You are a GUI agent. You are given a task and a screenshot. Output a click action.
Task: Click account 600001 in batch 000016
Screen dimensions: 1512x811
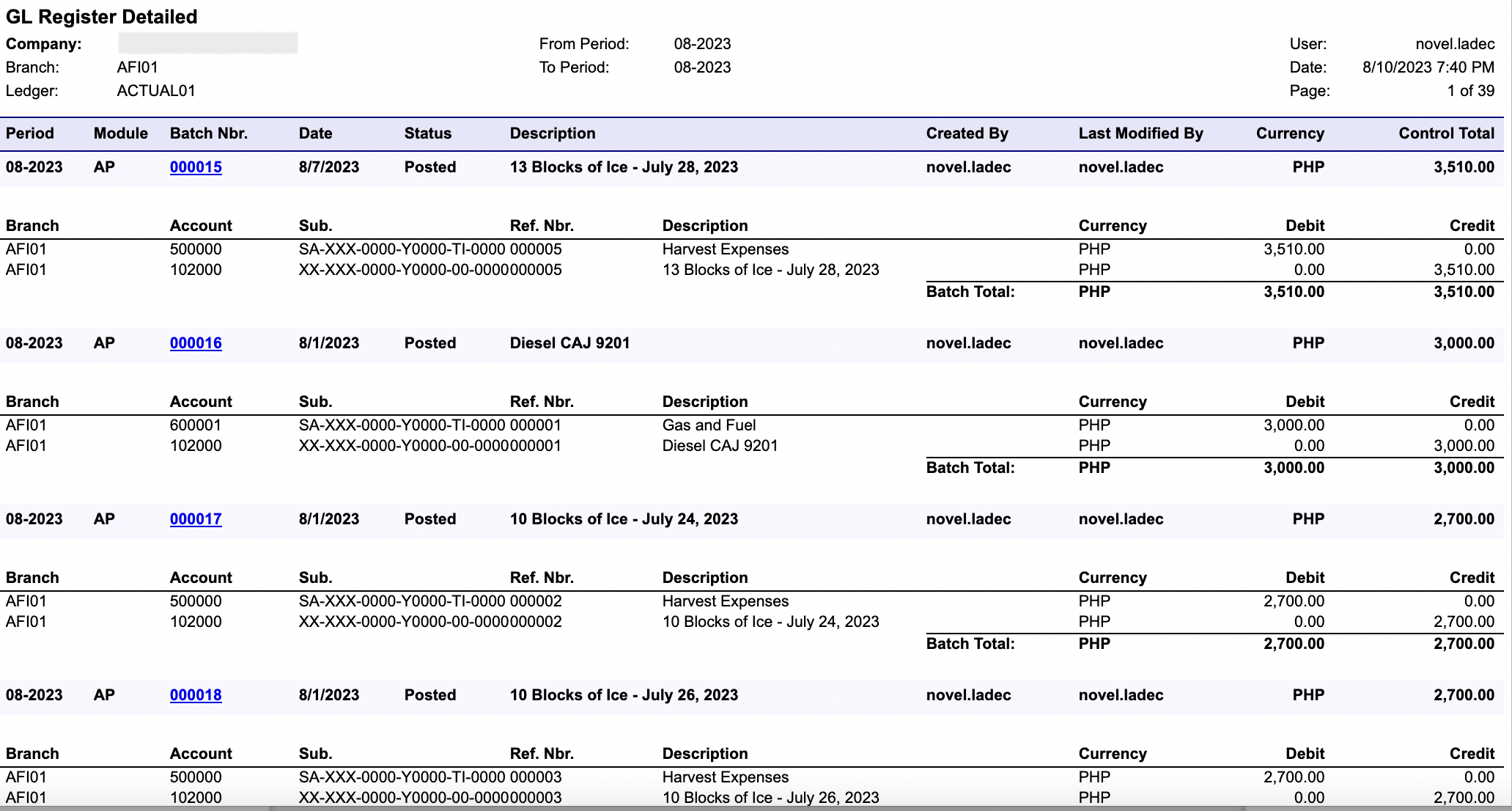(x=196, y=425)
